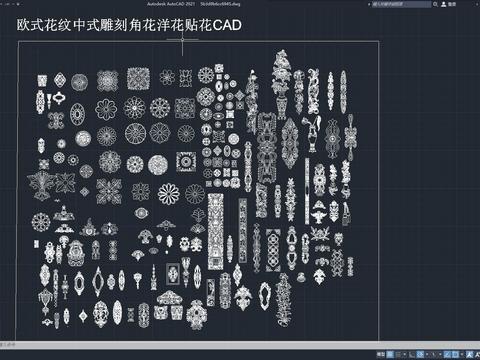Image resolution: width=480 pixels, height=360 pixels.
Task: Click the MODEL space button in status bar
Action: tap(381, 354)
